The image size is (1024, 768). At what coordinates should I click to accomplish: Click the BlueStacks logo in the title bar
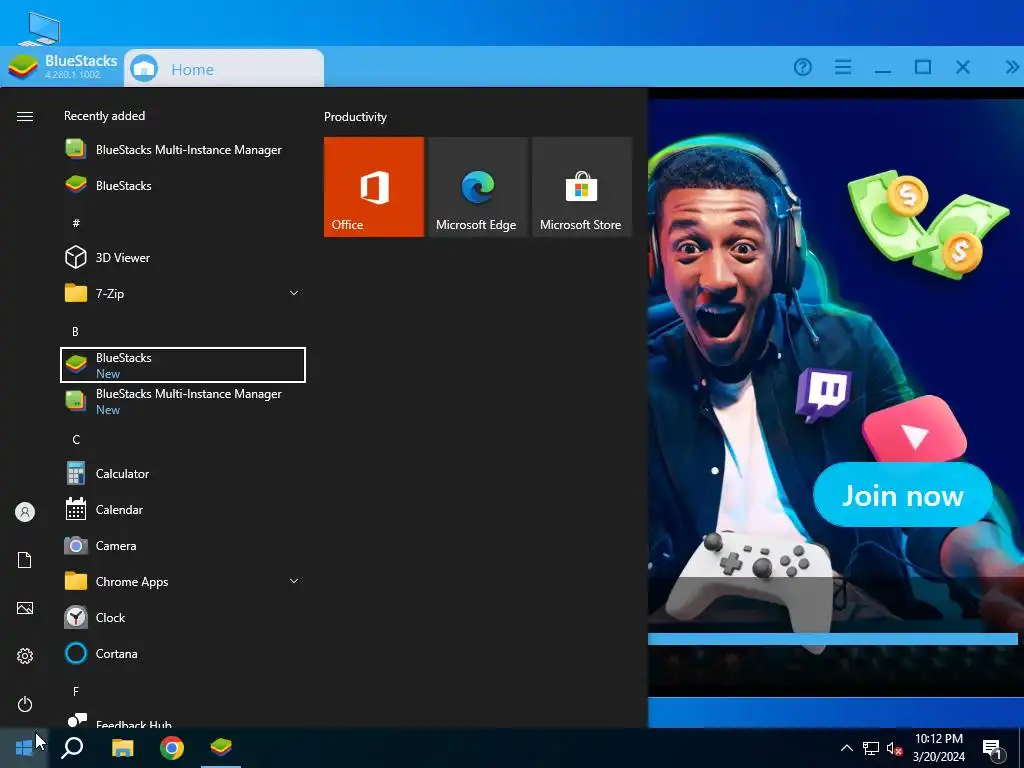tap(24, 67)
